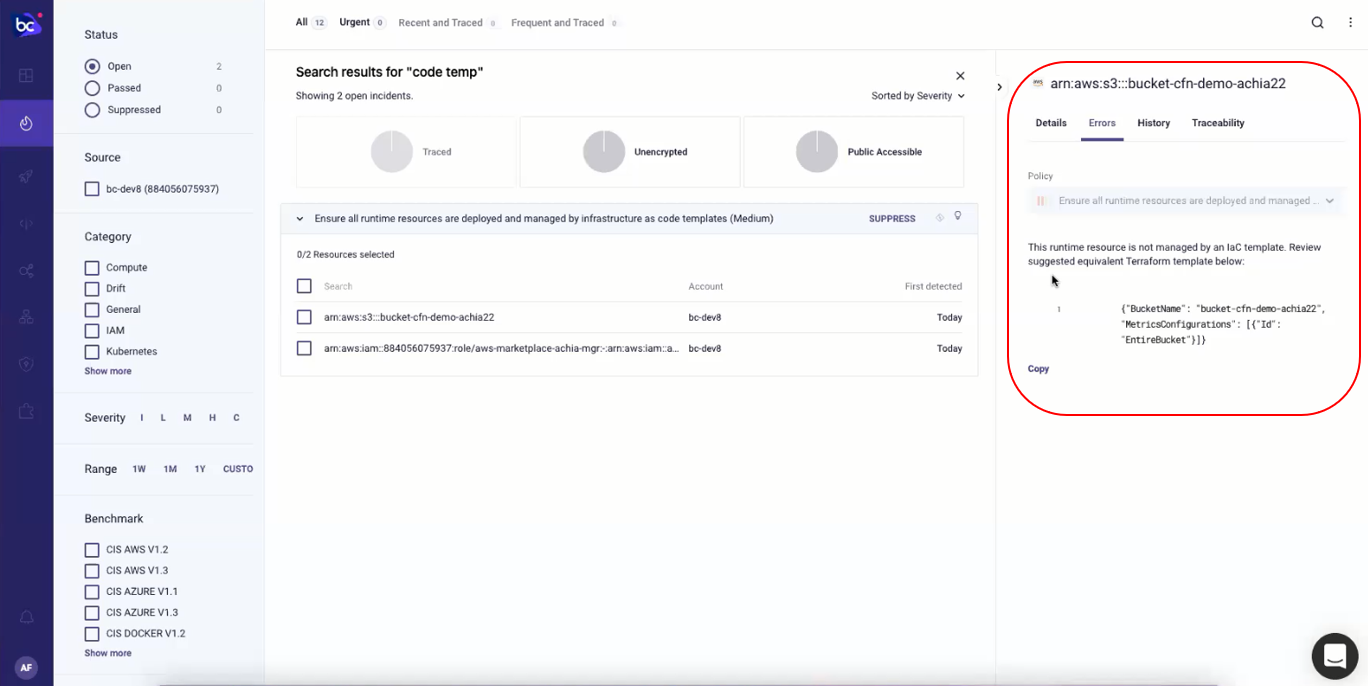The height and width of the screenshot is (687, 1368).
Task: Click the lightbulb guideline icon beside SUPPRESS
Action: [x=958, y=217]
